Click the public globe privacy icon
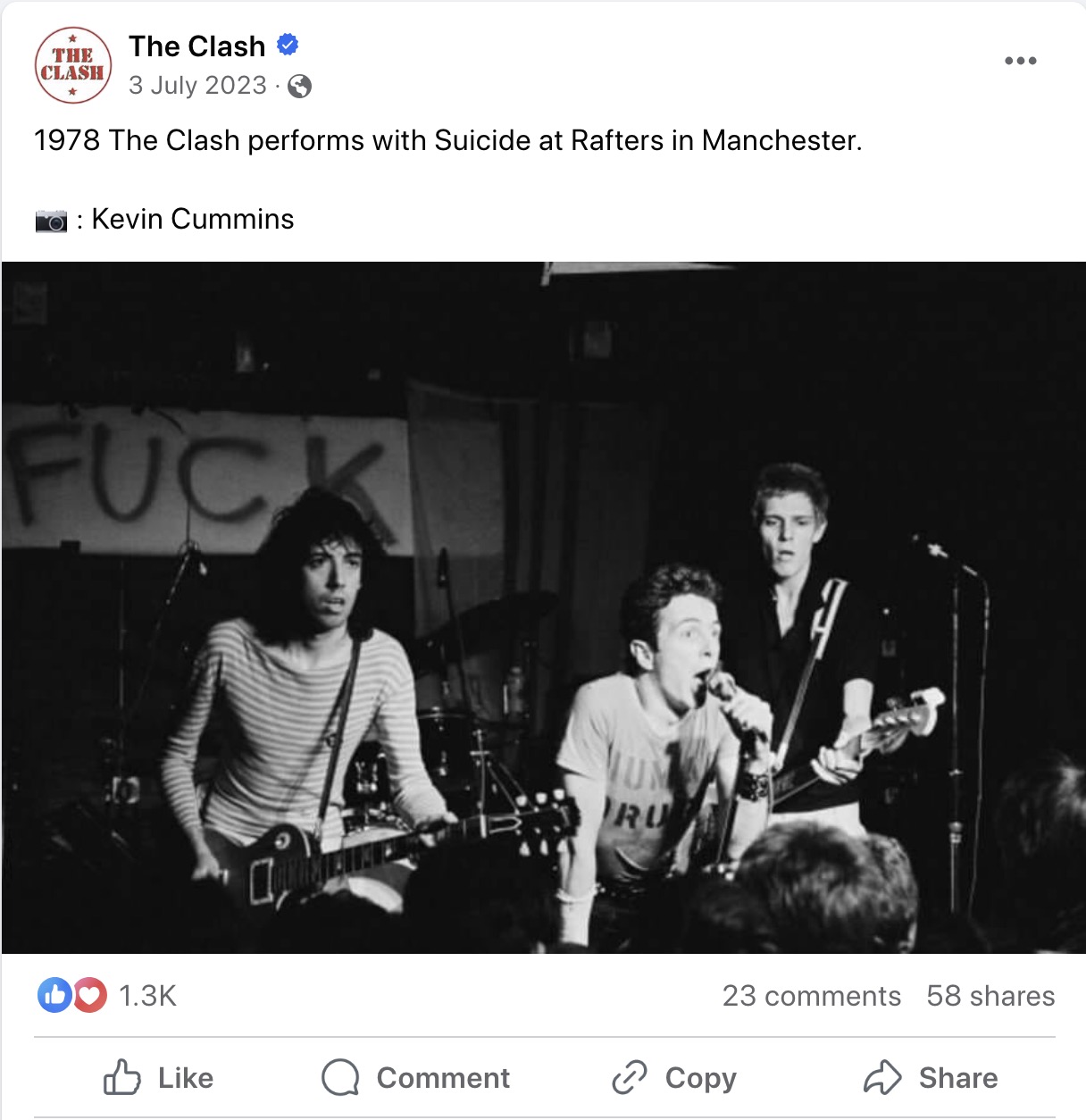Viewport: 1086px width, 1120px height. (x=300, y=86)
